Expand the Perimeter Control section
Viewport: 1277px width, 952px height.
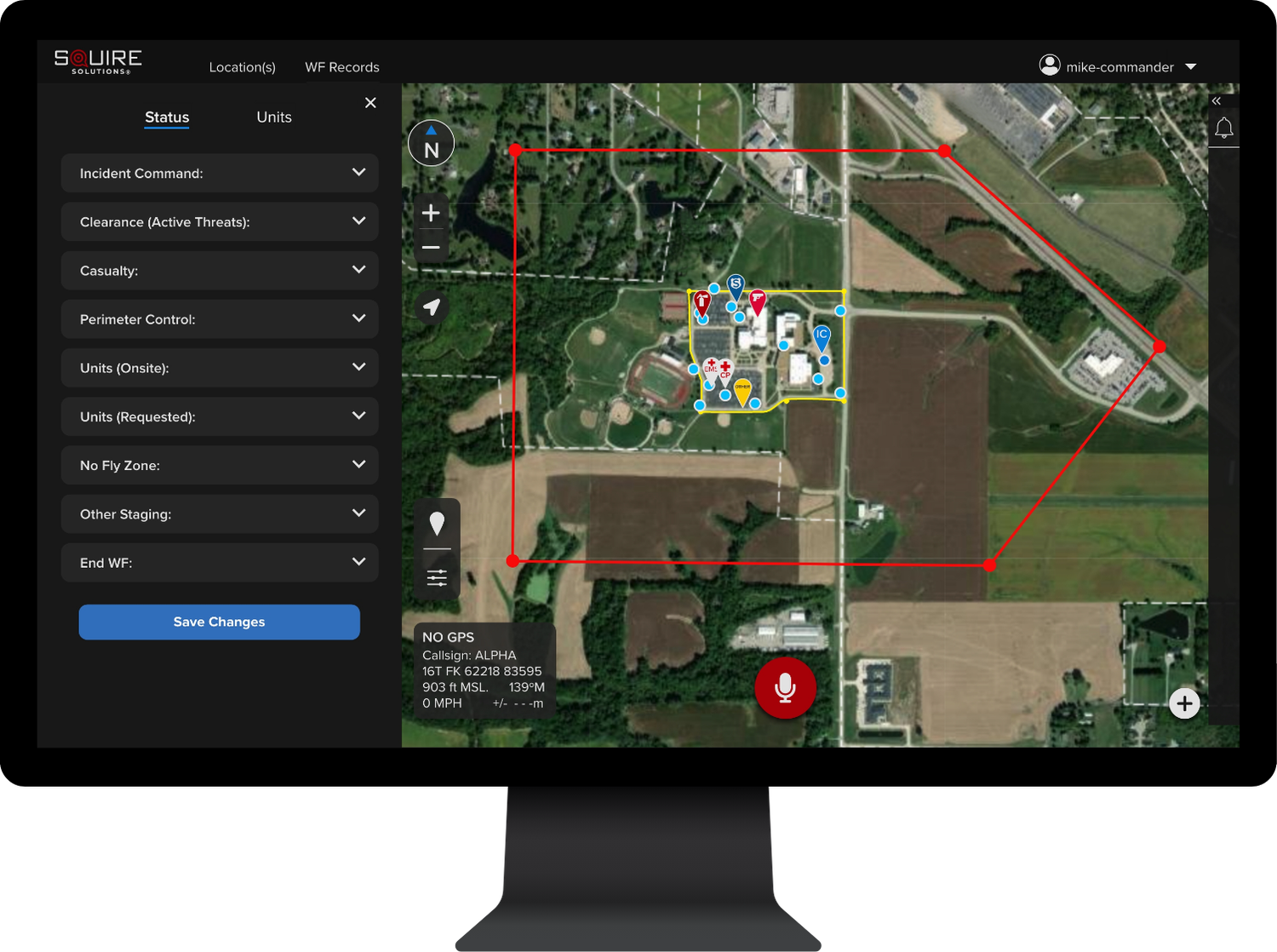[x=220, y=319]
